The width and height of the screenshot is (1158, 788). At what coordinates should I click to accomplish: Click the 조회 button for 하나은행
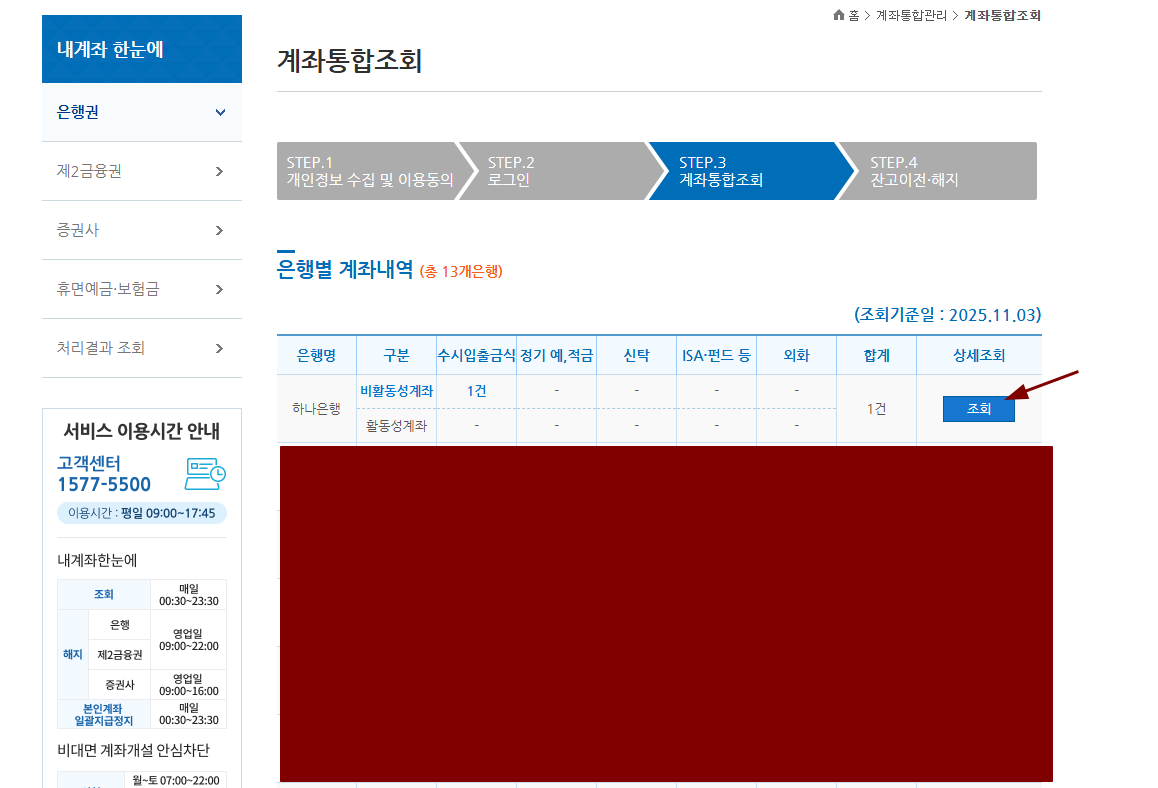(x=978, y=408)
